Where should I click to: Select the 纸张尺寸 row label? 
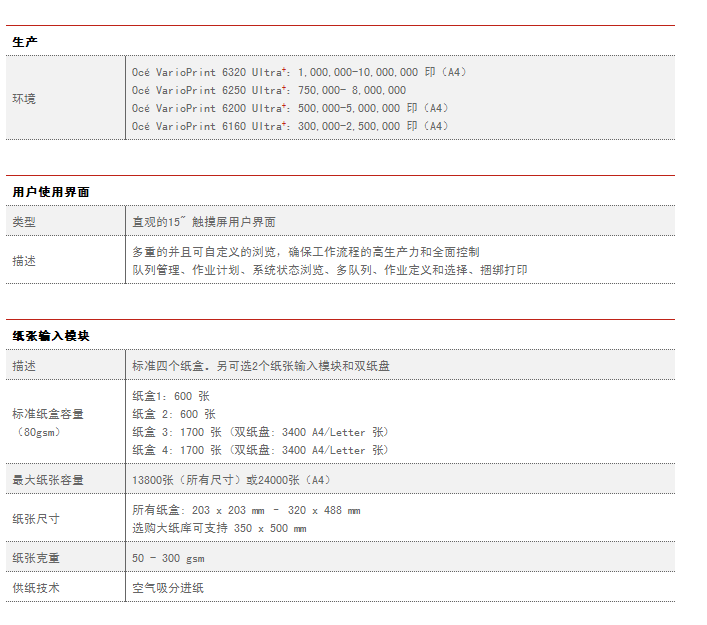(36, 519)
